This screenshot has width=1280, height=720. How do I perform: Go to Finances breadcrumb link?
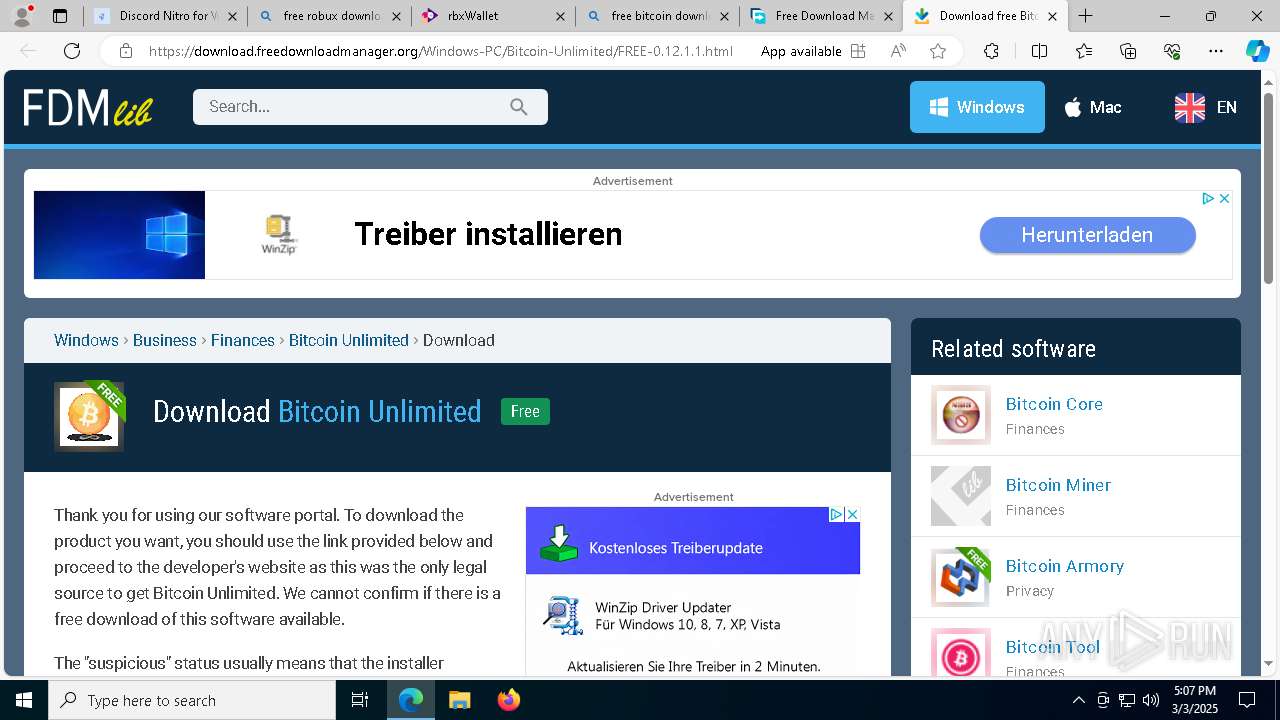click(243, 340)
